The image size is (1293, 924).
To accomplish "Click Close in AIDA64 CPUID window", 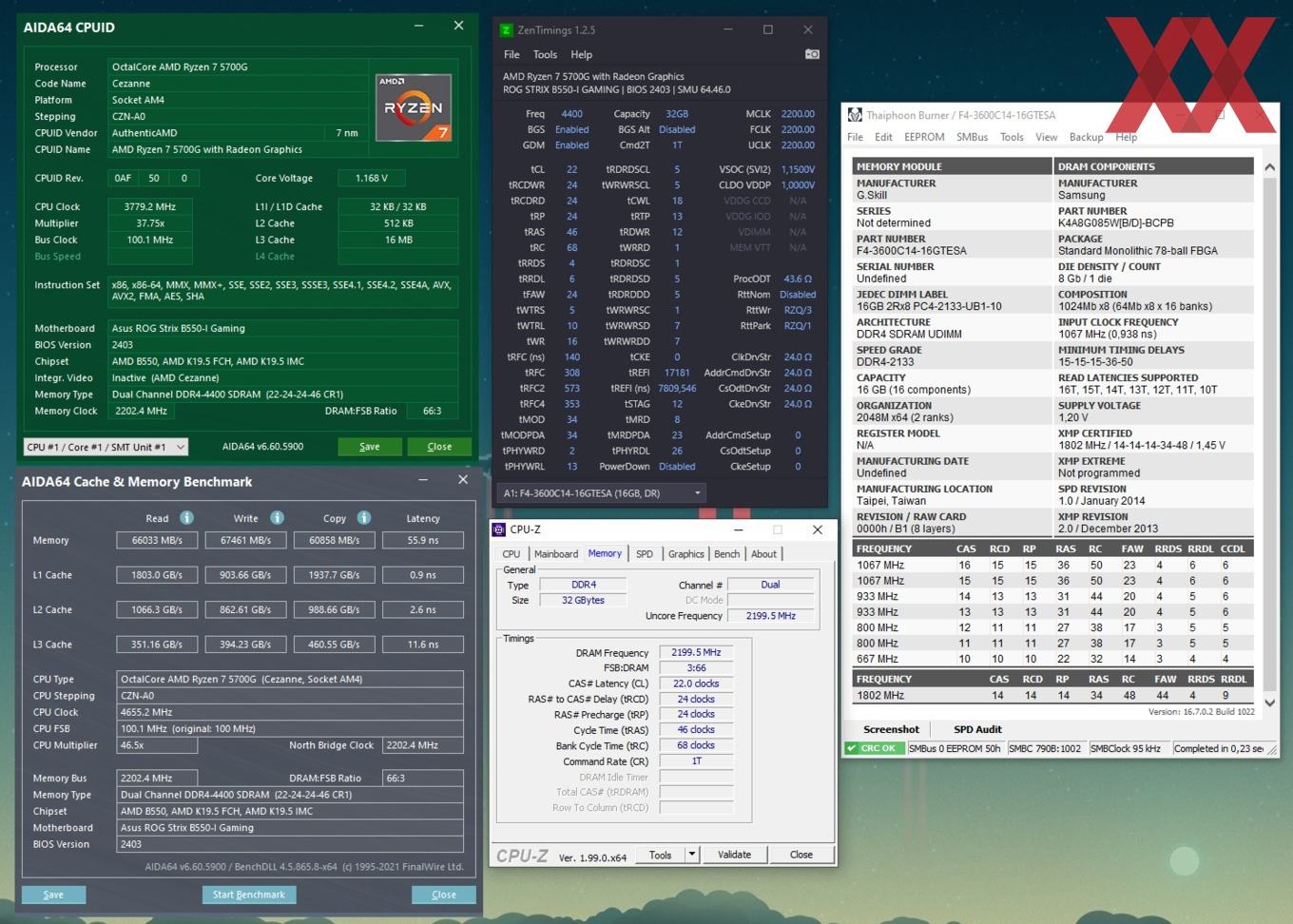I will click(439, 447).
